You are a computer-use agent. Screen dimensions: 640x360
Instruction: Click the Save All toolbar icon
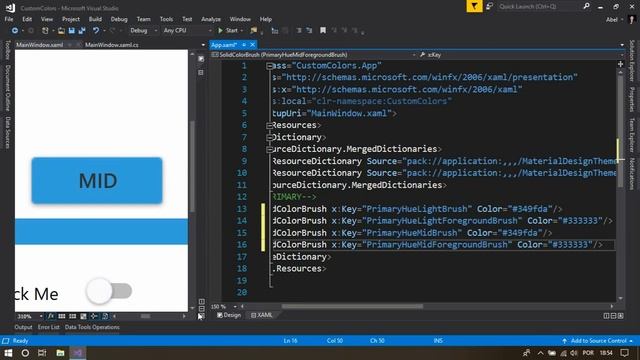(82, 31)
